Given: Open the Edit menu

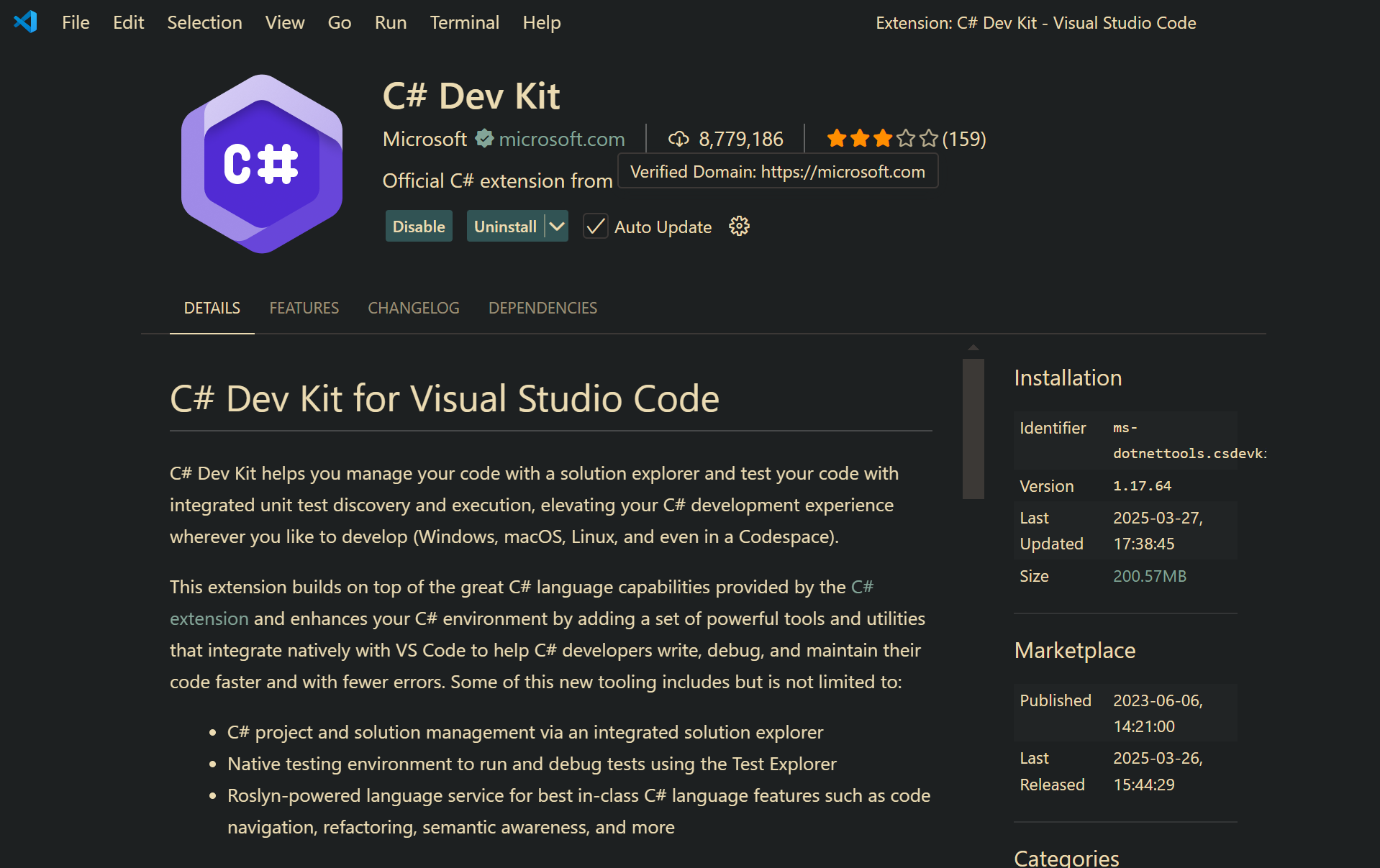Looking at the screenshot, I should pos(128,22).
